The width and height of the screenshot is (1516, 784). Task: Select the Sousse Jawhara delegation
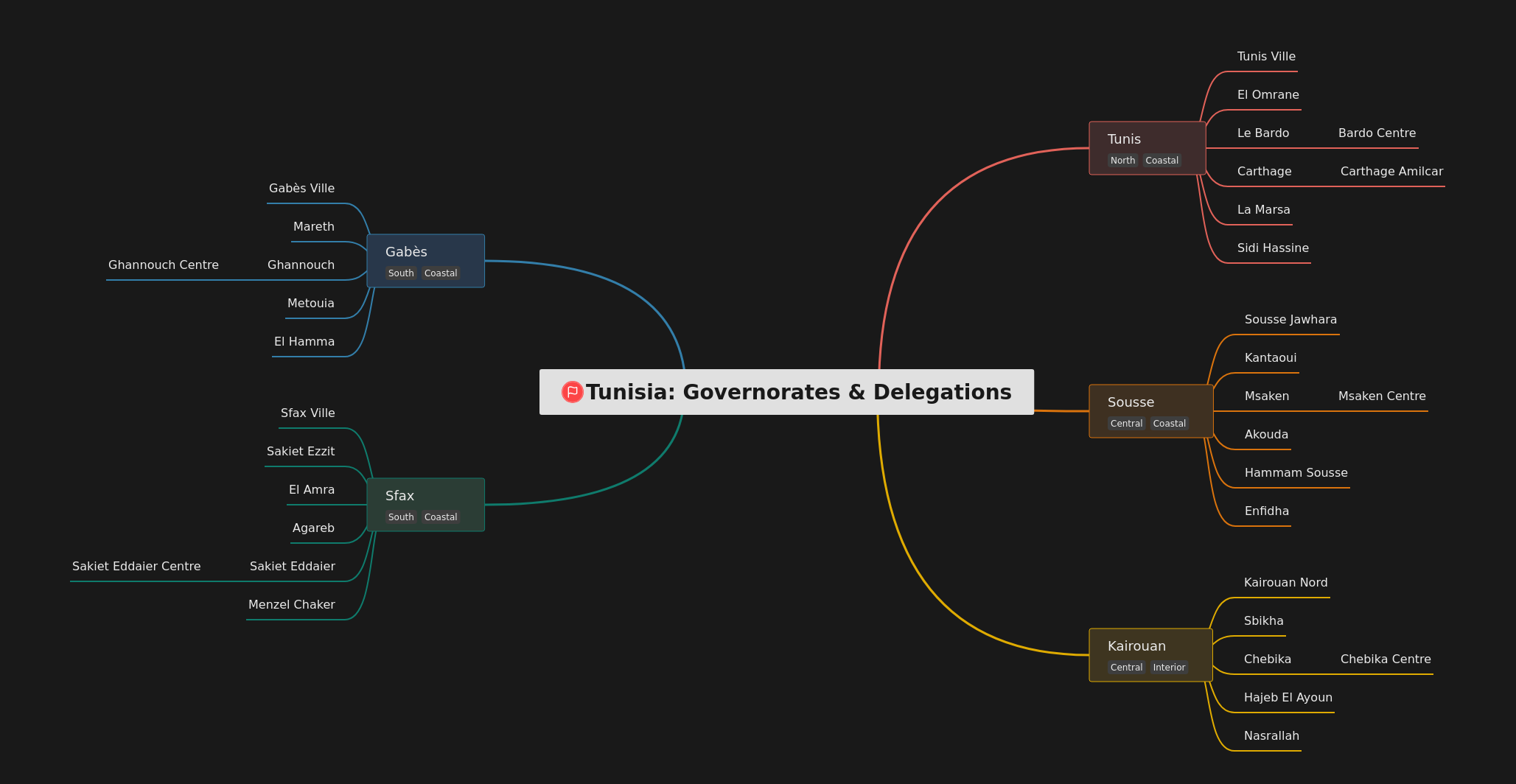(x=1290, y=320)
